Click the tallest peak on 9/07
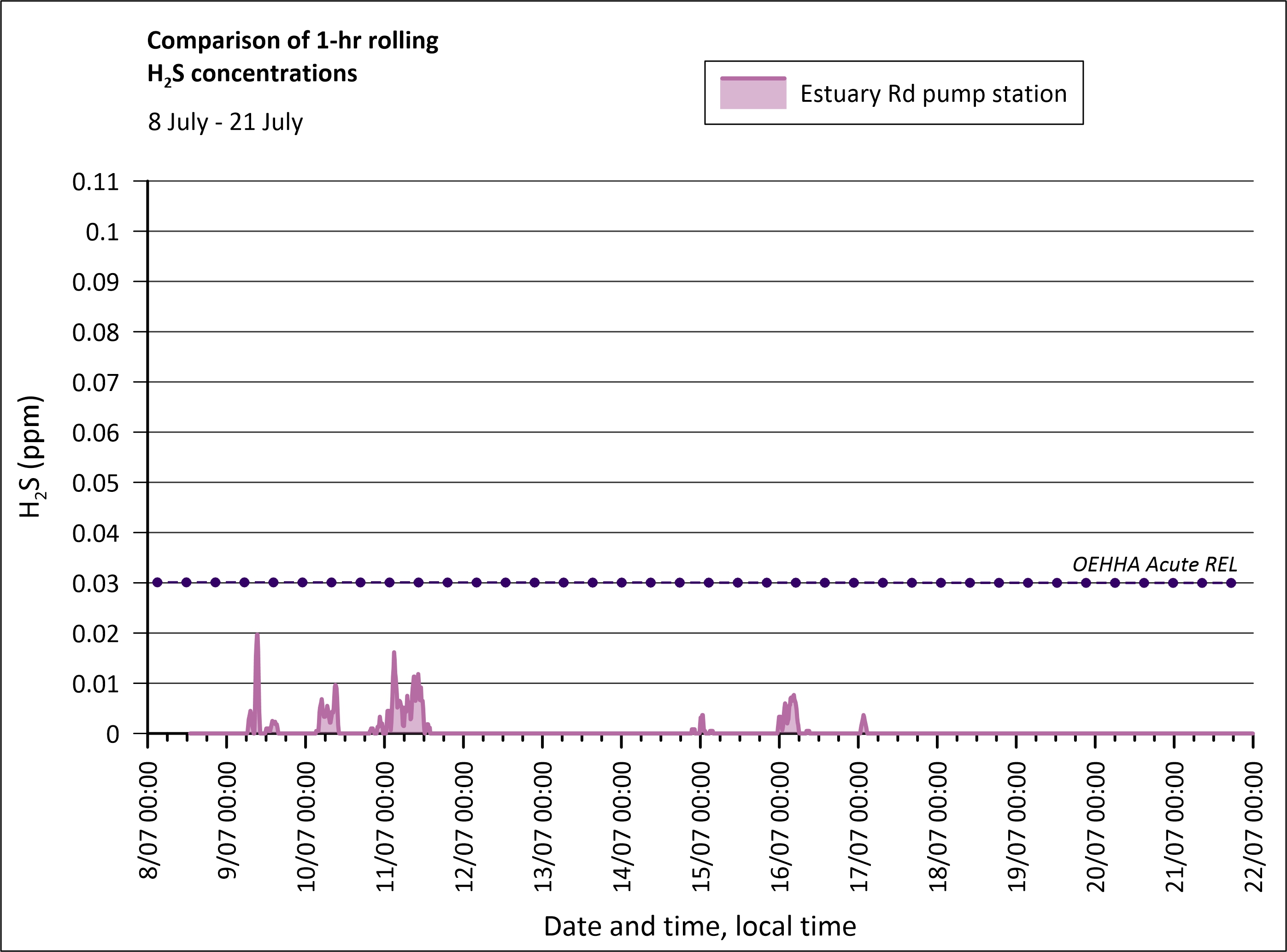The image size is (1287, 952). (x=257, y=640)
